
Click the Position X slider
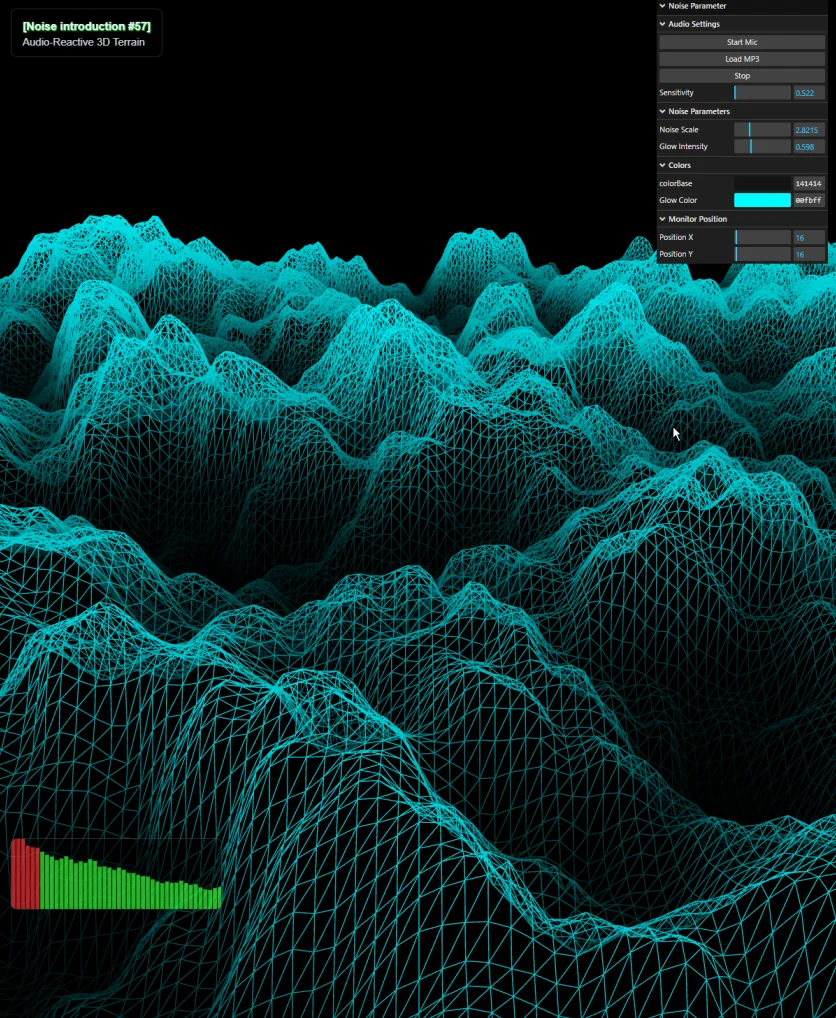762,237
